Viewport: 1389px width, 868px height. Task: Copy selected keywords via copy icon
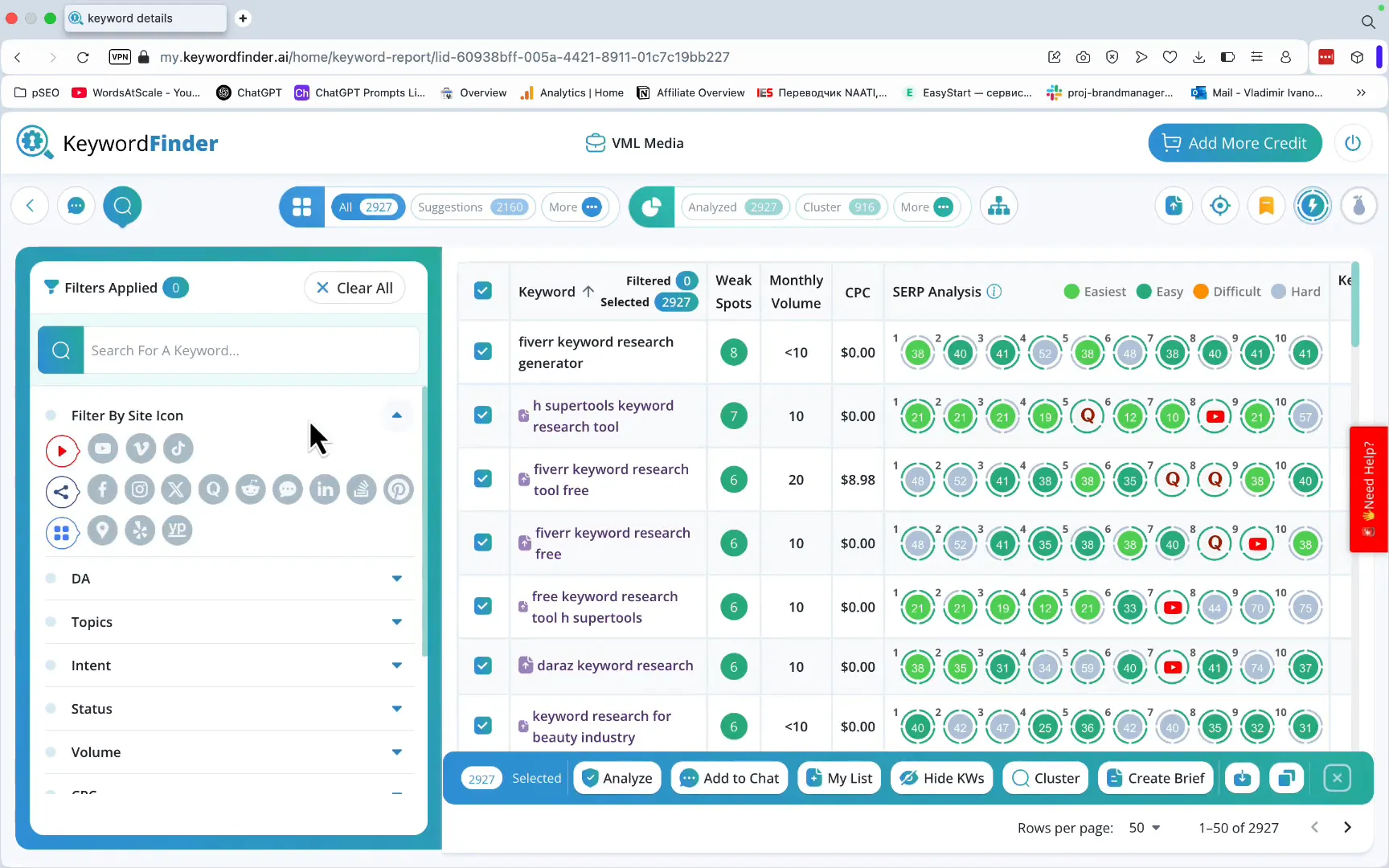click(1287, 778)
